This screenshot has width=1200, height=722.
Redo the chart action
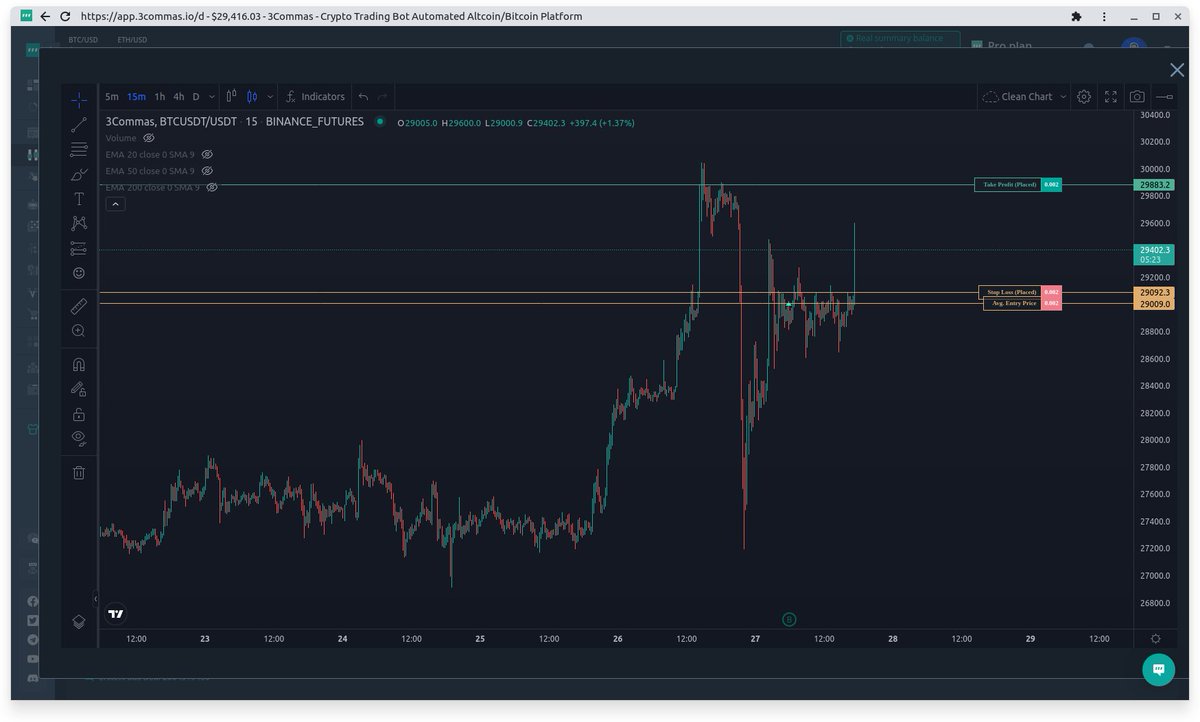[x=382, y=97]
